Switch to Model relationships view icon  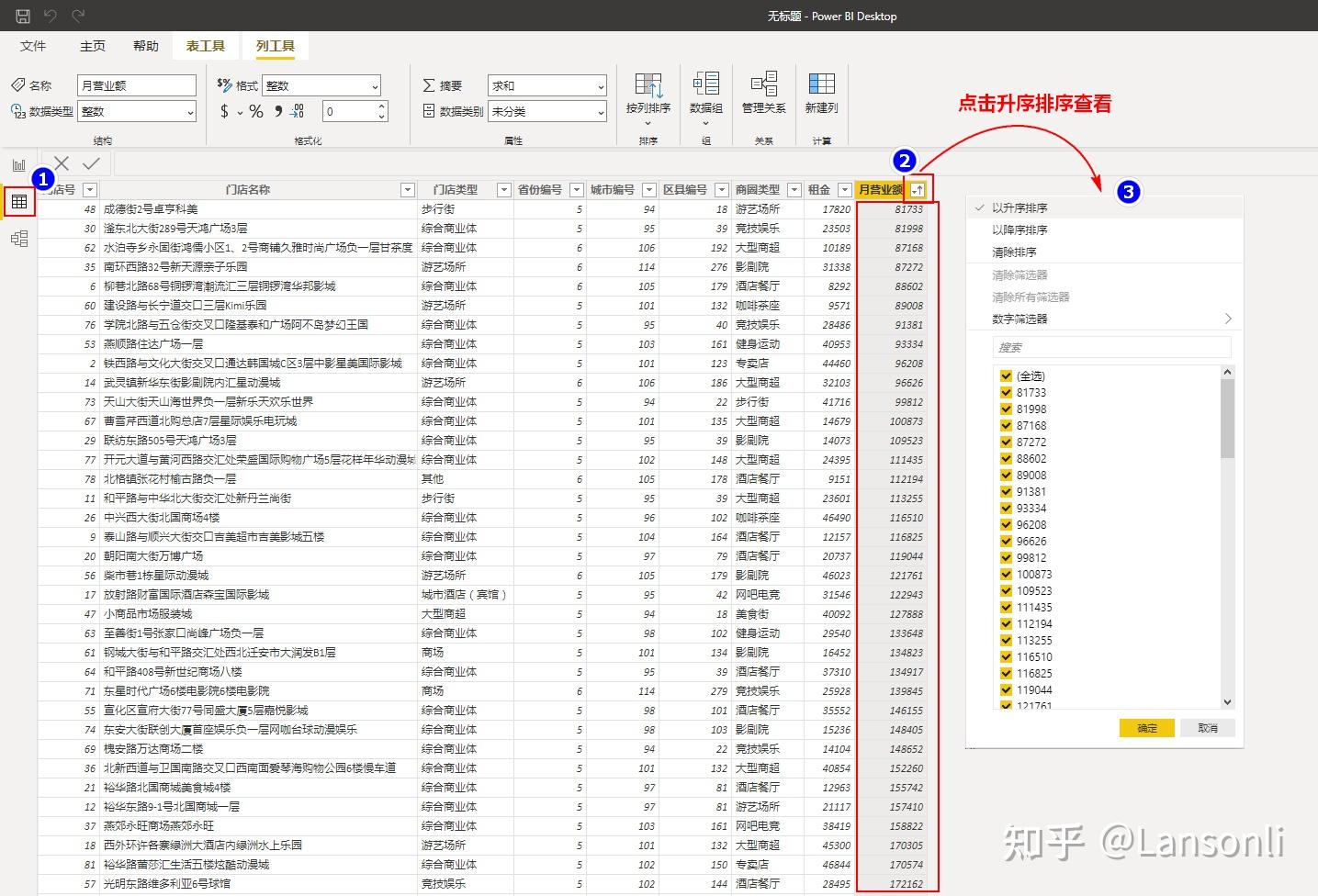click(19, 239)
